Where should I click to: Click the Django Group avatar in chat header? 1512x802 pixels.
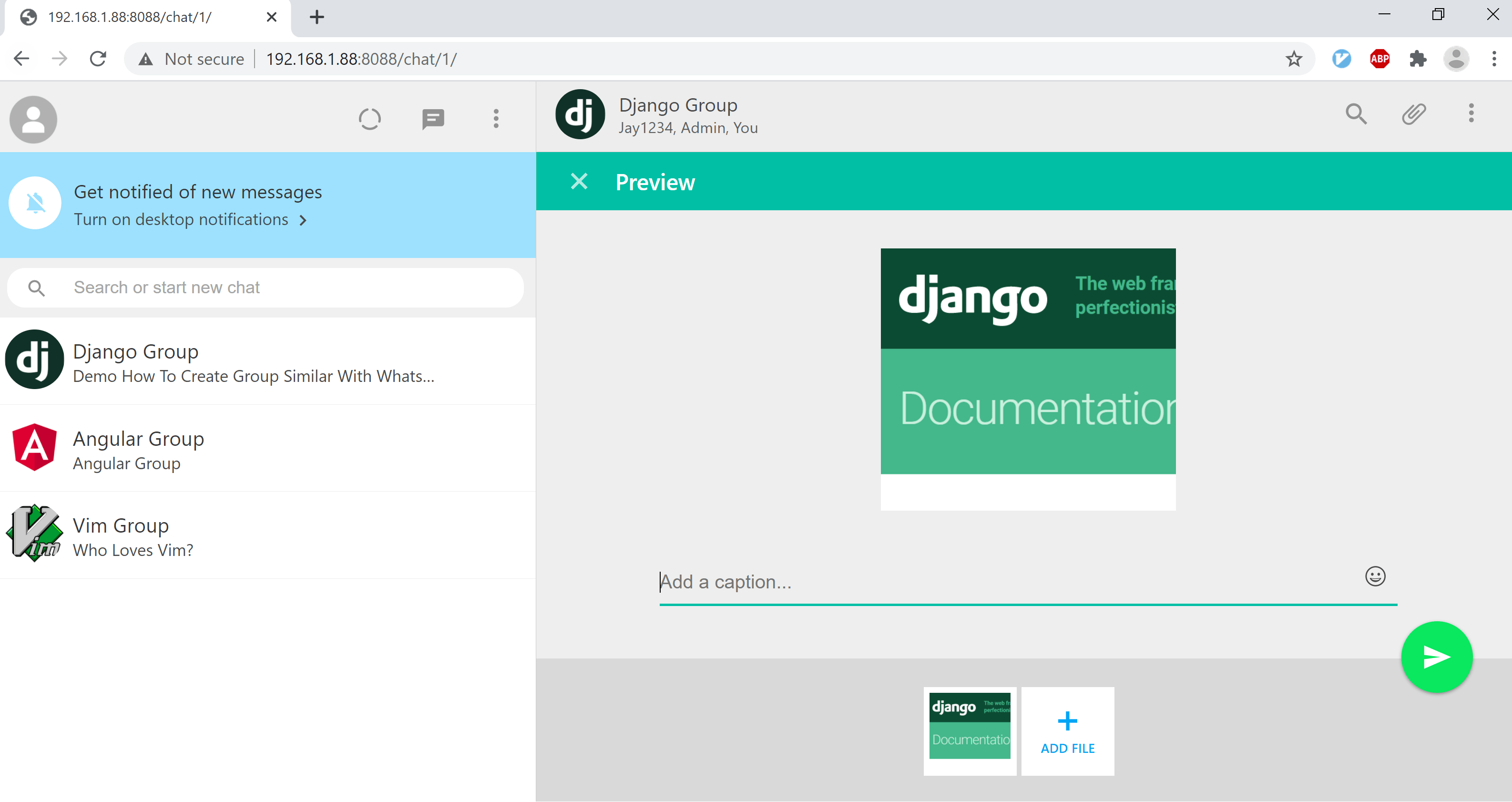tap(580, 114)
